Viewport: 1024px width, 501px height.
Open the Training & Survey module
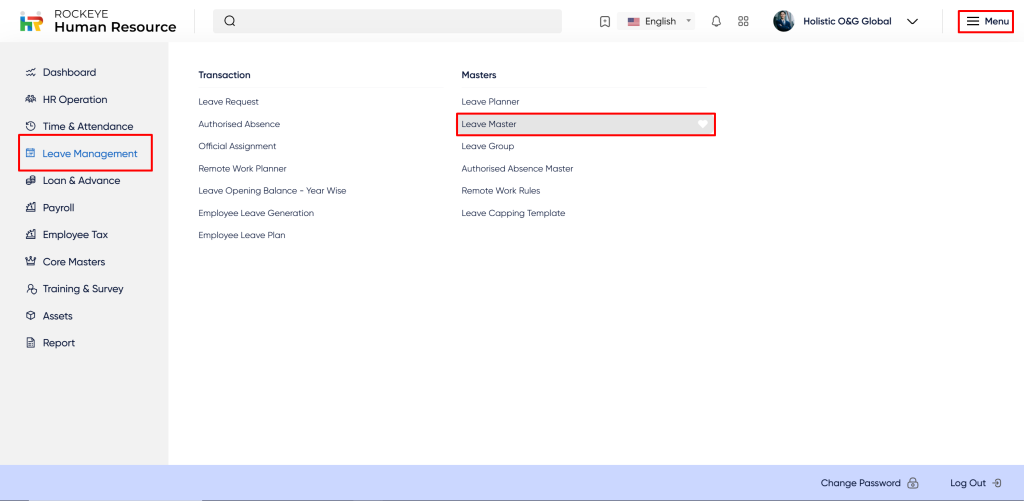click(83, 288)
